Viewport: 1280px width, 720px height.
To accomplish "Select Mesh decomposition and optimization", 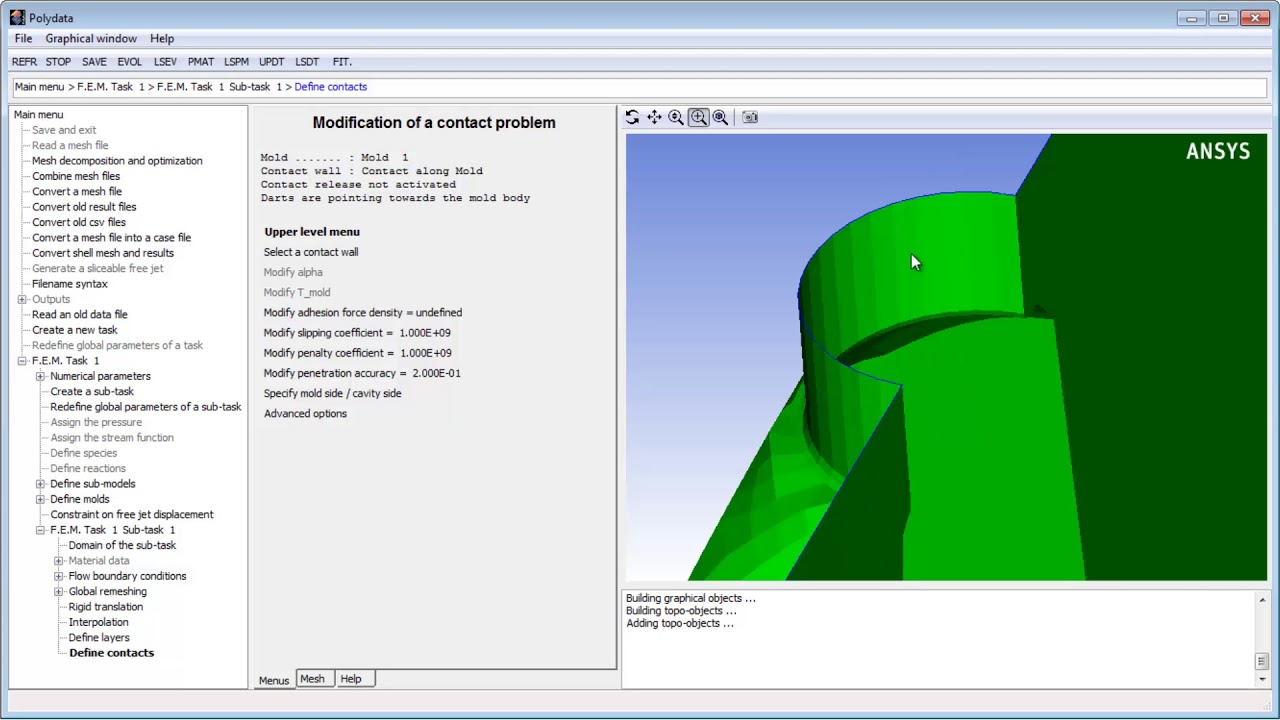I will click(117, 161).
